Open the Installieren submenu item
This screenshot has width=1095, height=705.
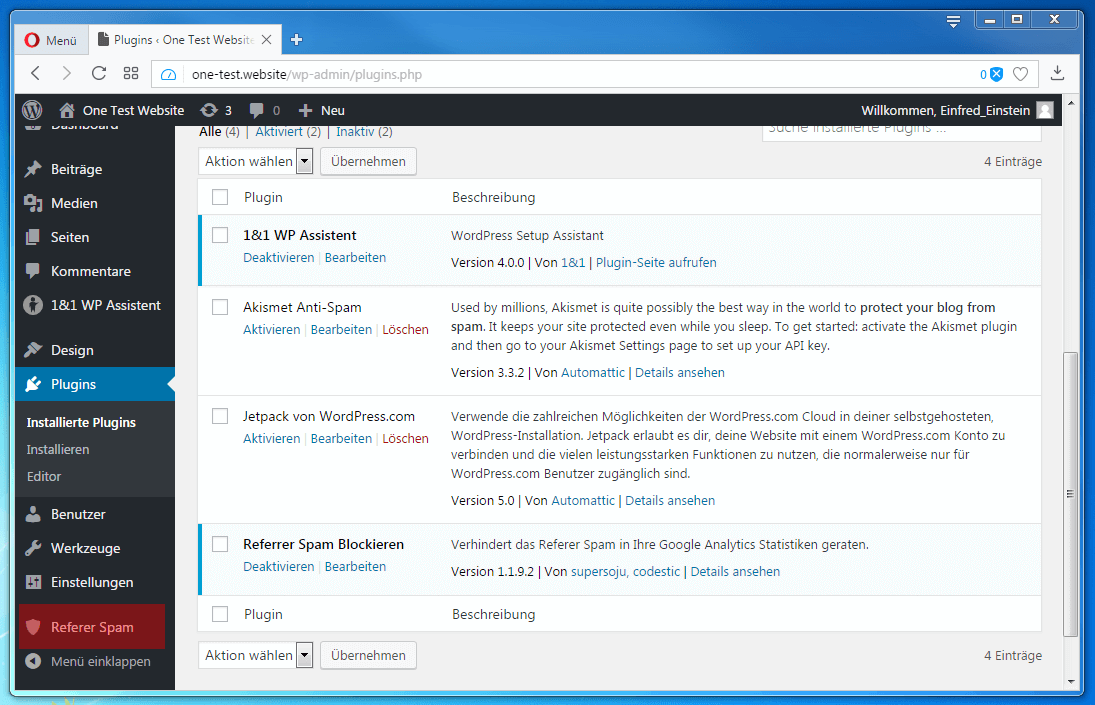[x=58, y=450]
